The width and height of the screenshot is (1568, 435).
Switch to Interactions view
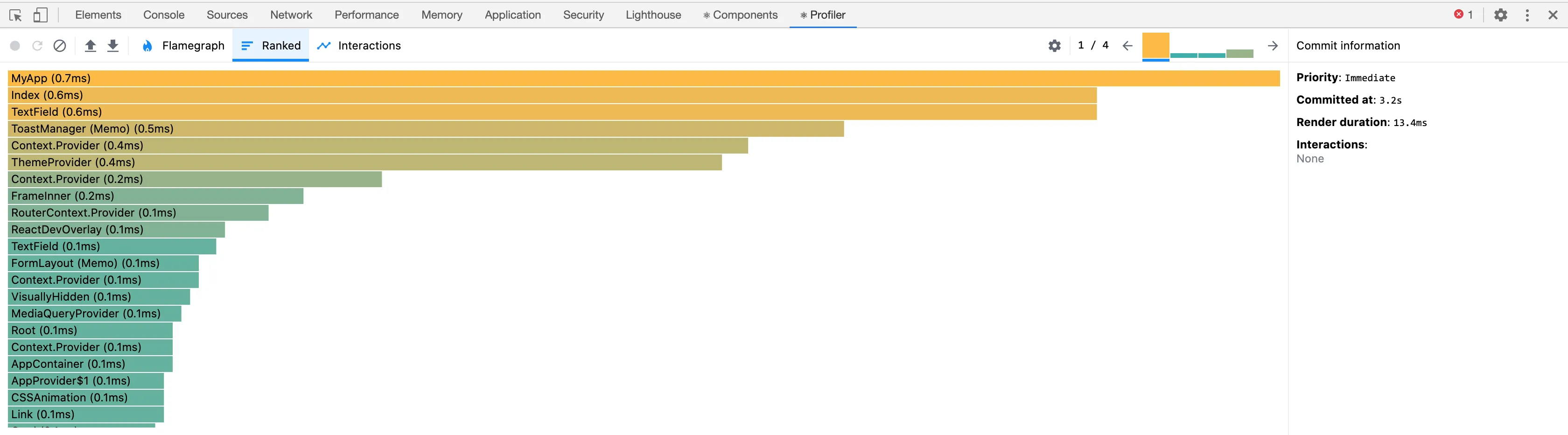coord(359,46)
